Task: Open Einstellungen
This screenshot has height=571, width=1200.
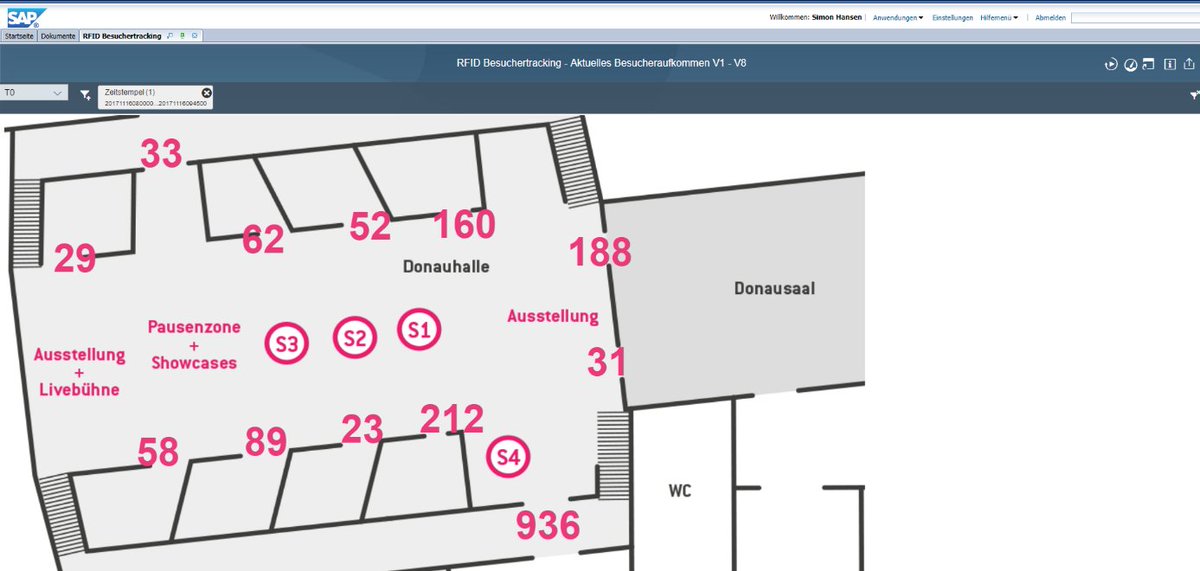Action: (x=952, y=18)
